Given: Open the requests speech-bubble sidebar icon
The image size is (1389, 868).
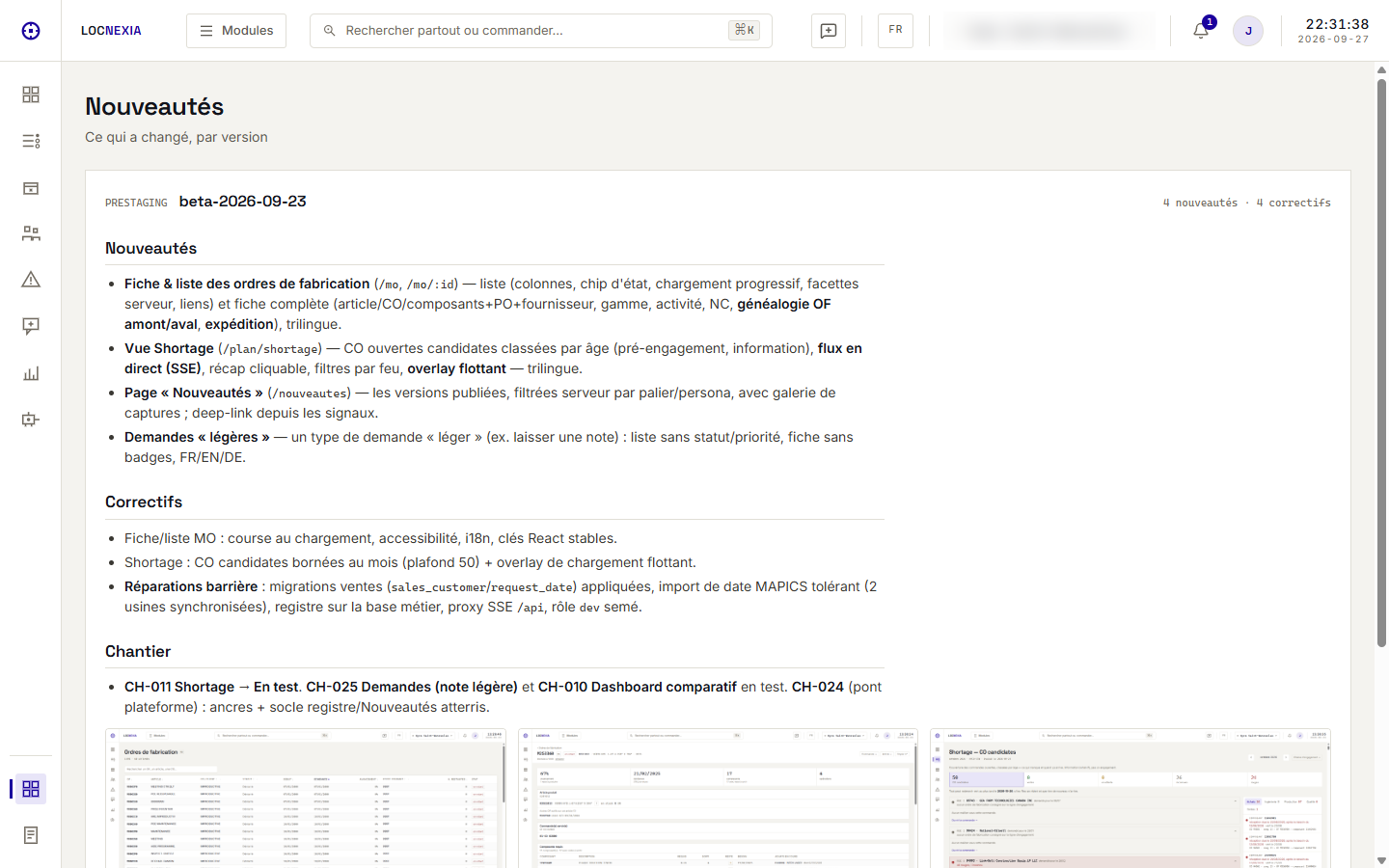Looking at the screenshot, I should (x=31, y=326).
